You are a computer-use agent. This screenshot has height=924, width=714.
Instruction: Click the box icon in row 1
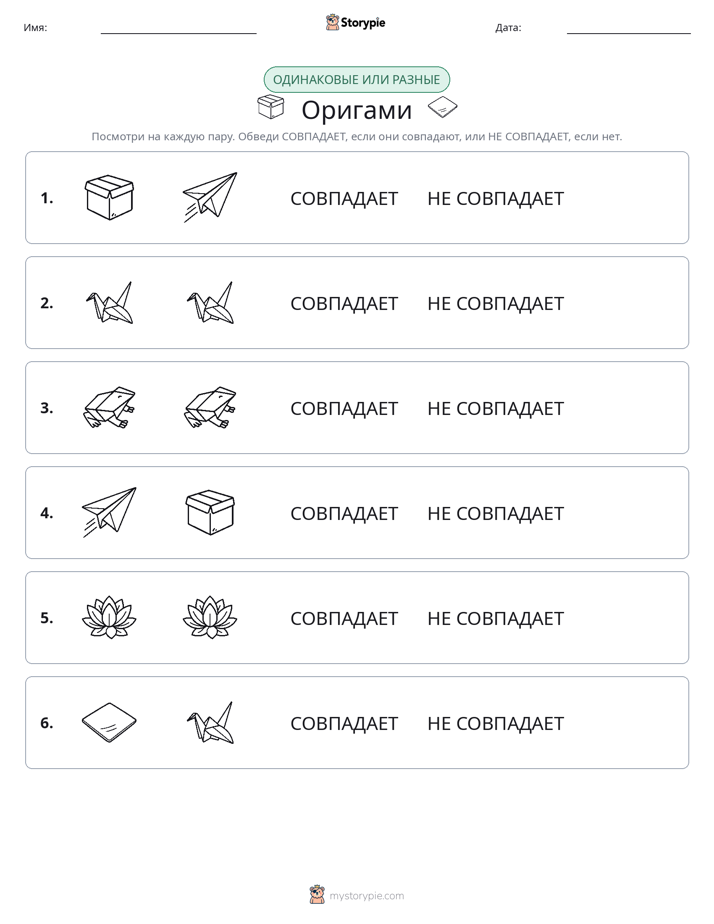[x=109, y=197]
